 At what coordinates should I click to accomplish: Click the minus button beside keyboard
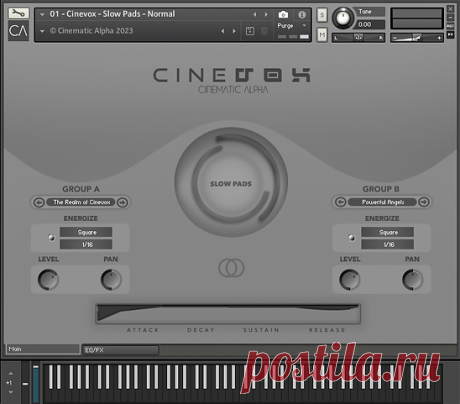coord(25,384)
